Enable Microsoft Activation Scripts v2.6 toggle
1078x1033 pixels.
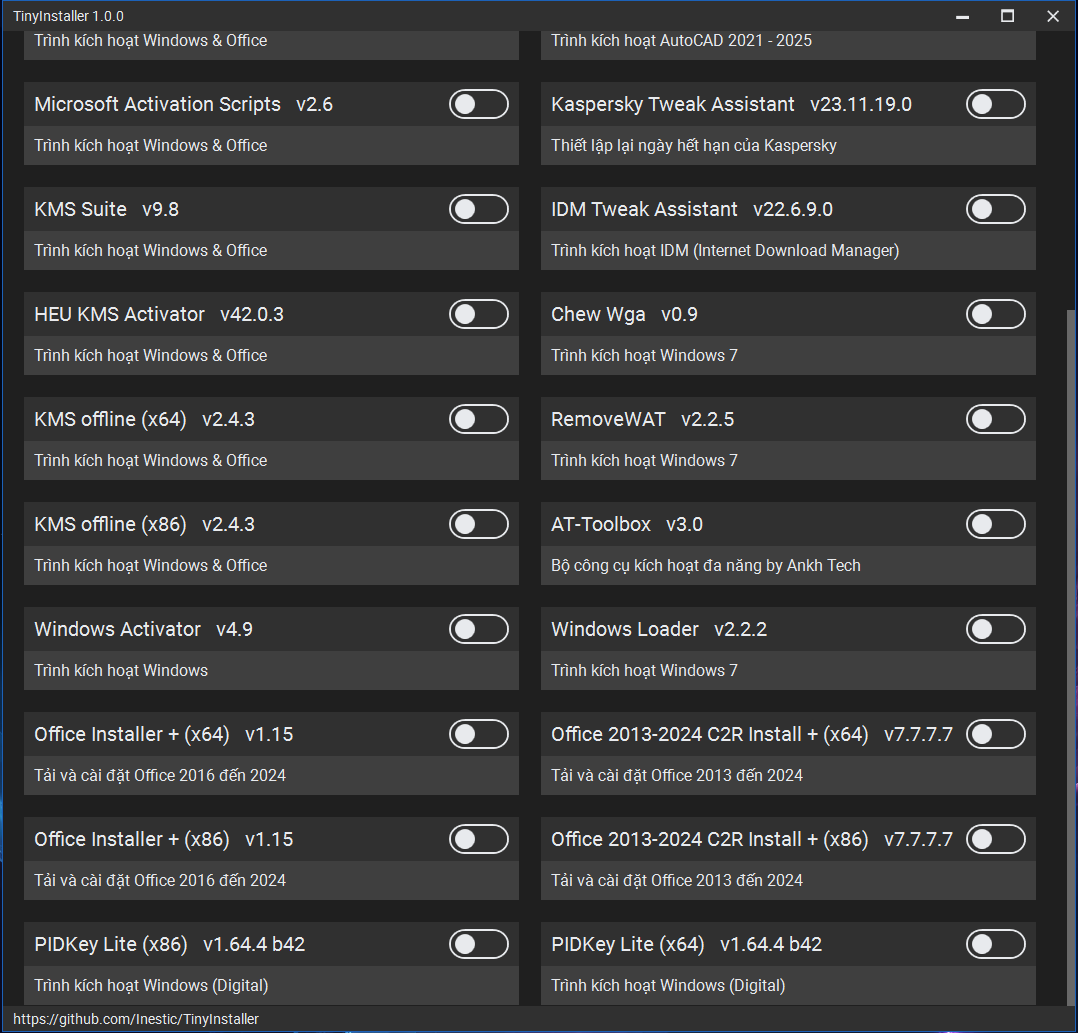[478, 104]
